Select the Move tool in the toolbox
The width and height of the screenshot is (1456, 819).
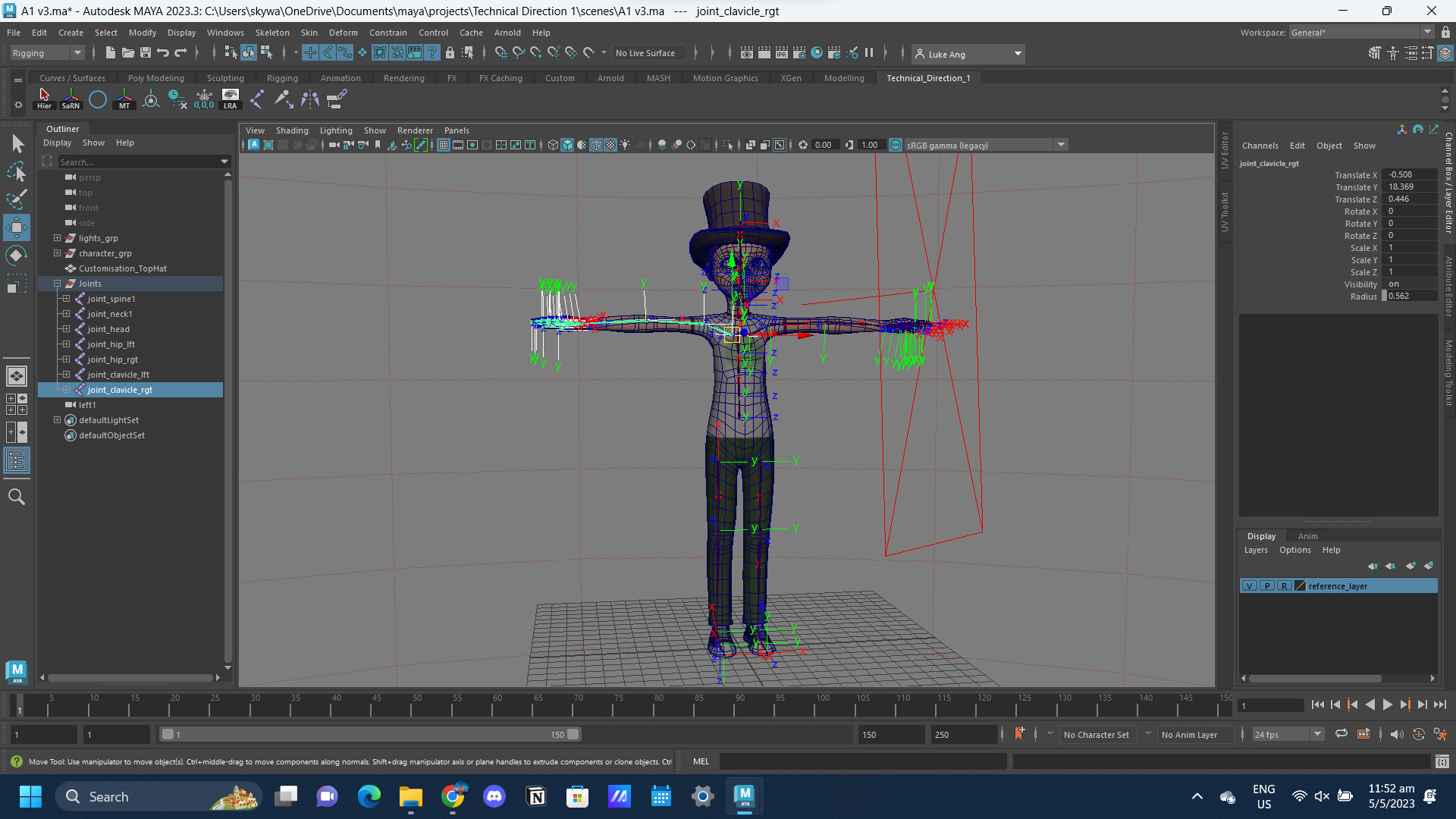point(15,227)
